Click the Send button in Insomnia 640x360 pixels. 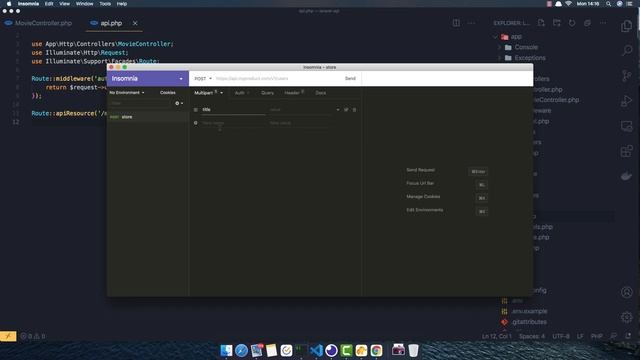[x=350, y=78]
